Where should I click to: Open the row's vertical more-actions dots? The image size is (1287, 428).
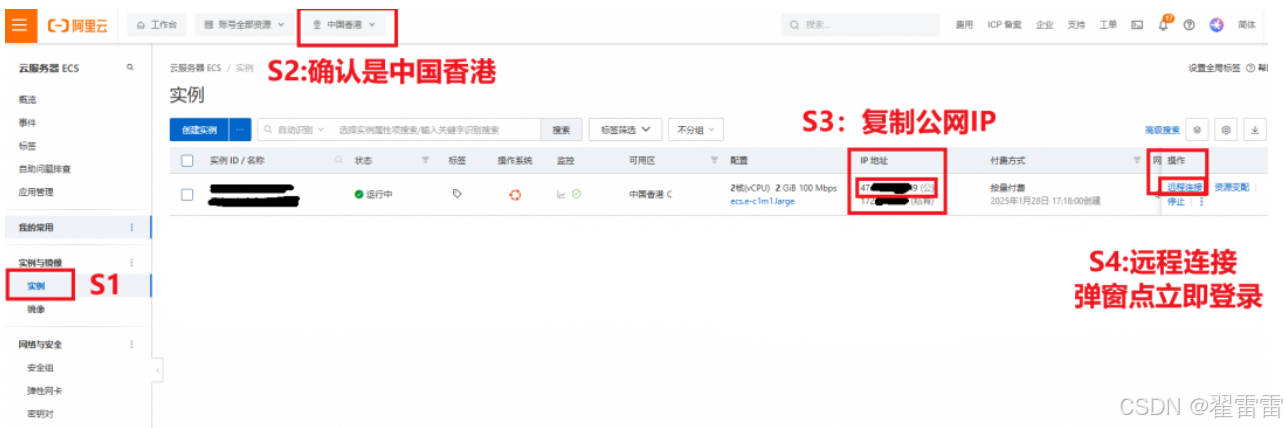1201,201
